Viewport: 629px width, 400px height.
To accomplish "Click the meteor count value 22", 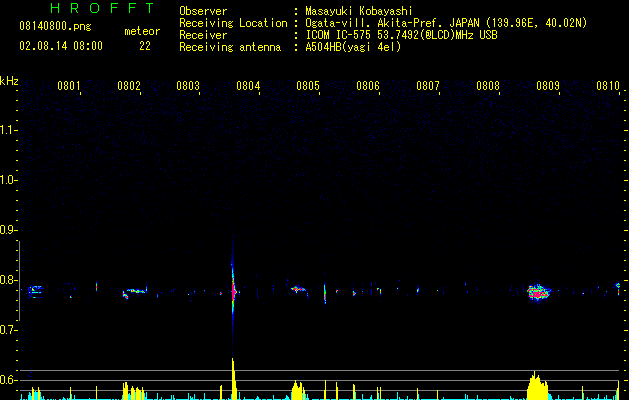I will pos(145,46).
